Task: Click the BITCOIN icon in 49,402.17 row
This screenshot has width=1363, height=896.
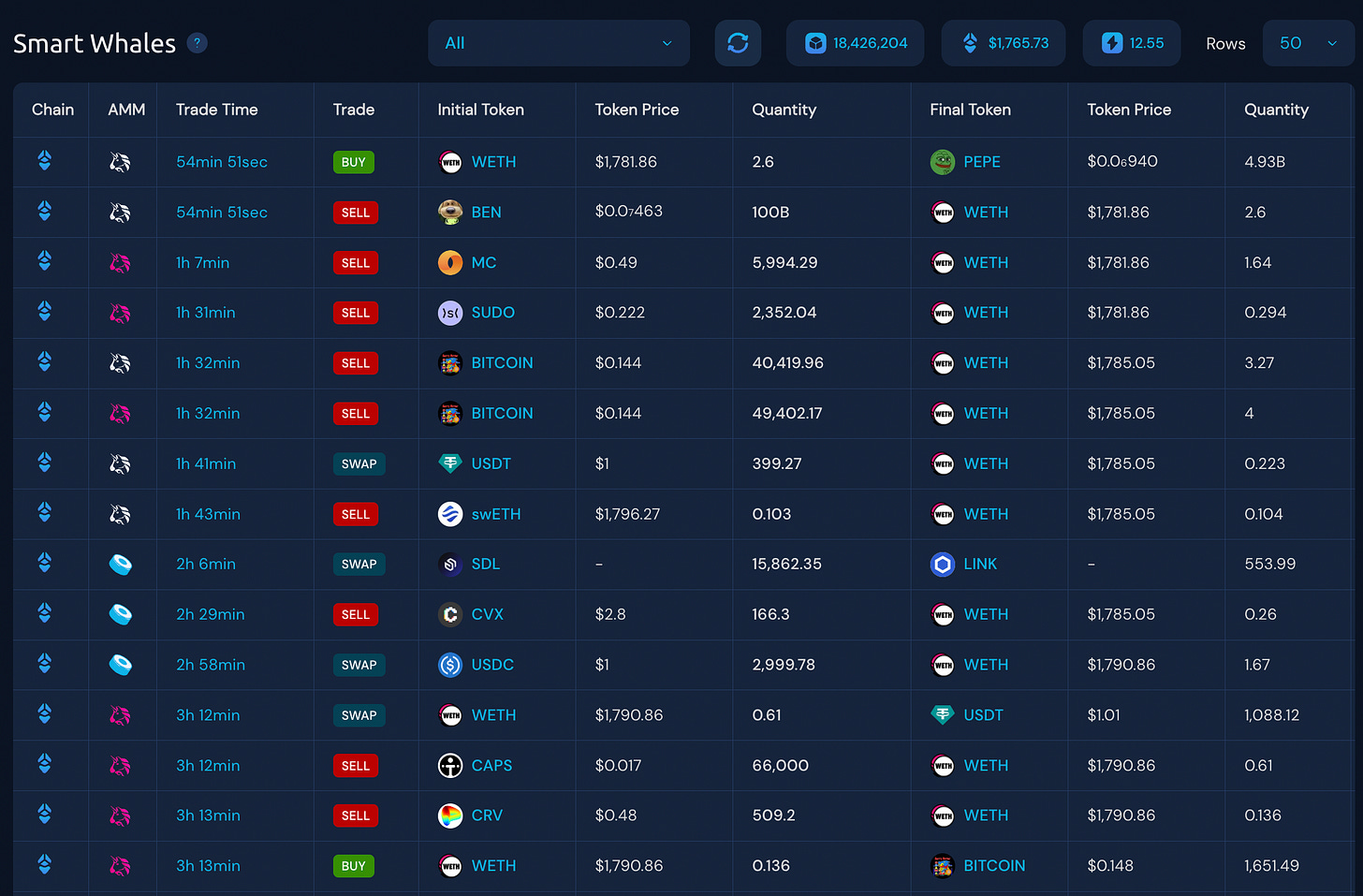Action: [x=450, y=414]
